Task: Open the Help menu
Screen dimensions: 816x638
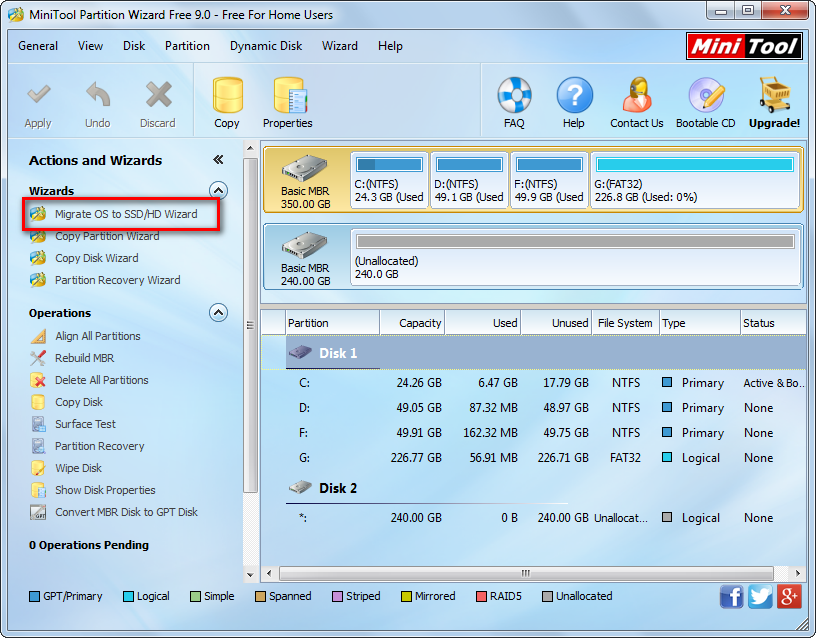Action: (x=390, y=46)
